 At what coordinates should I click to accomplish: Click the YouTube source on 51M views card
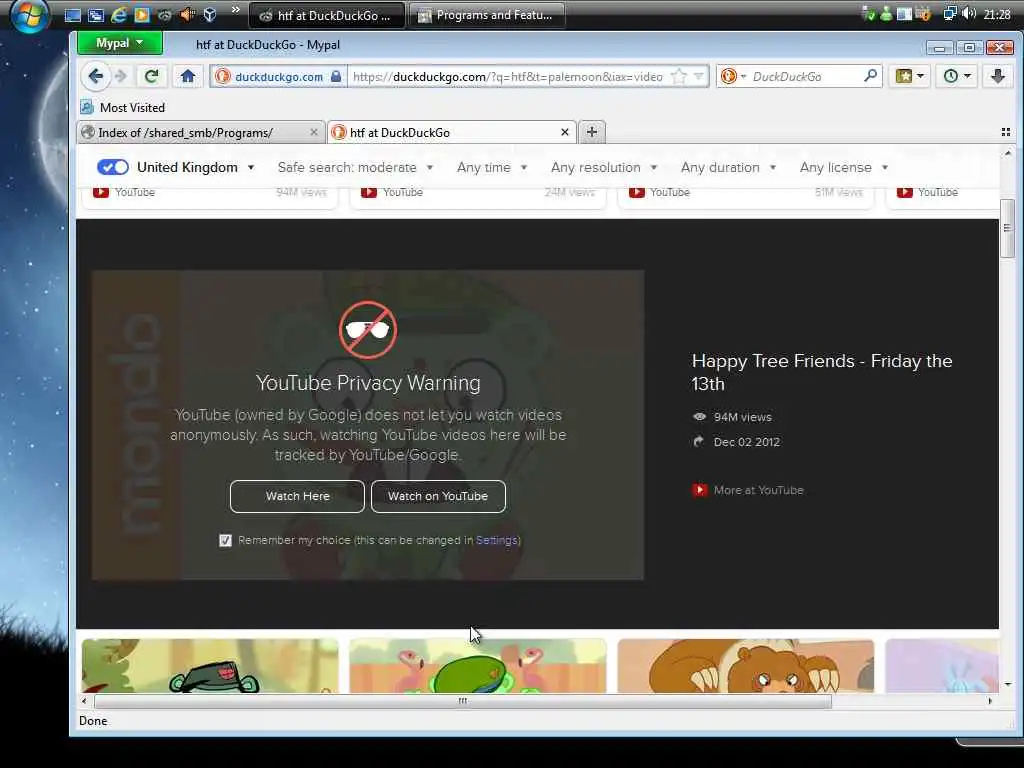pos(660,192)
